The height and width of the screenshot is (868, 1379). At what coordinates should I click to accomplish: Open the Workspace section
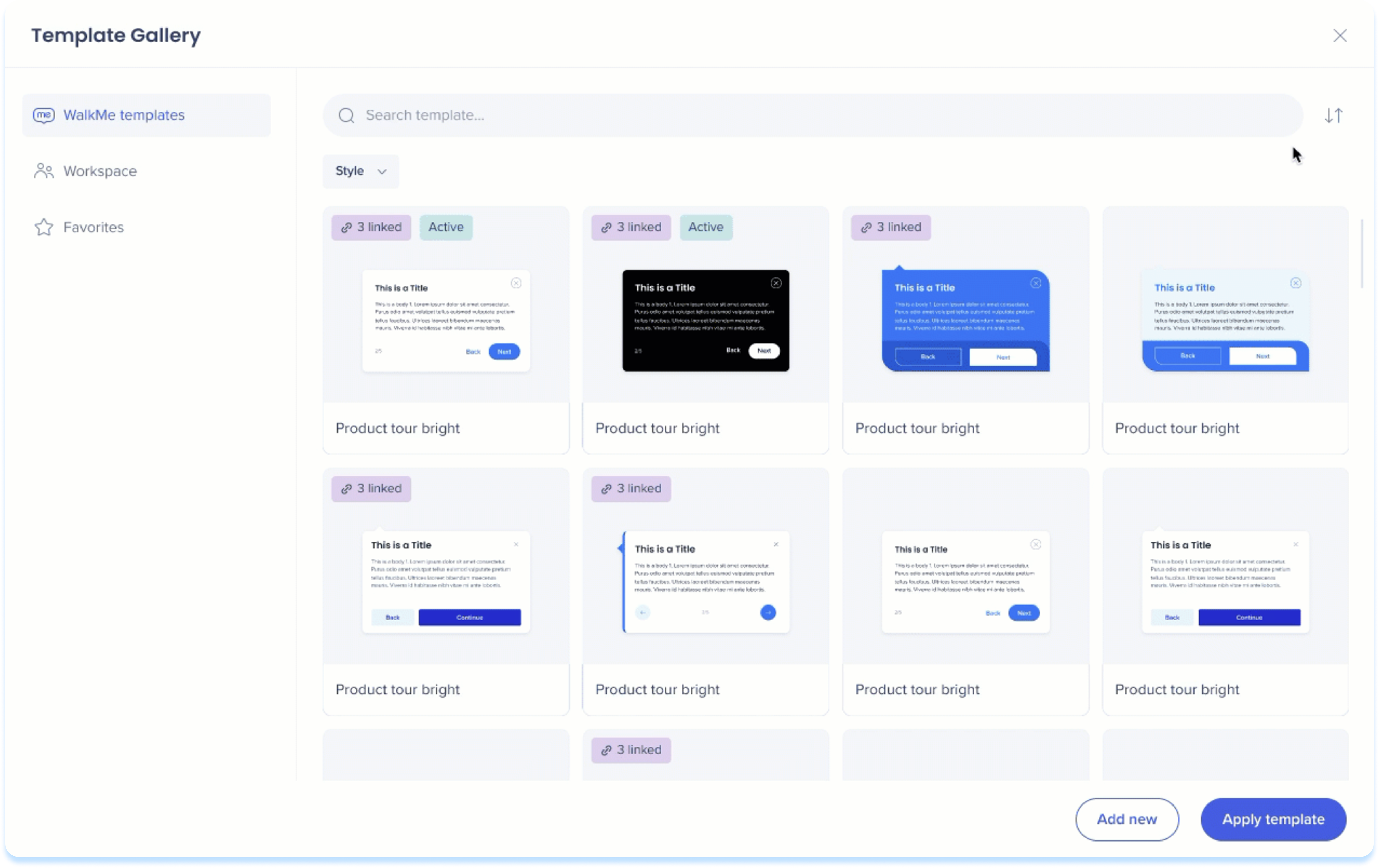pos(100,171)
